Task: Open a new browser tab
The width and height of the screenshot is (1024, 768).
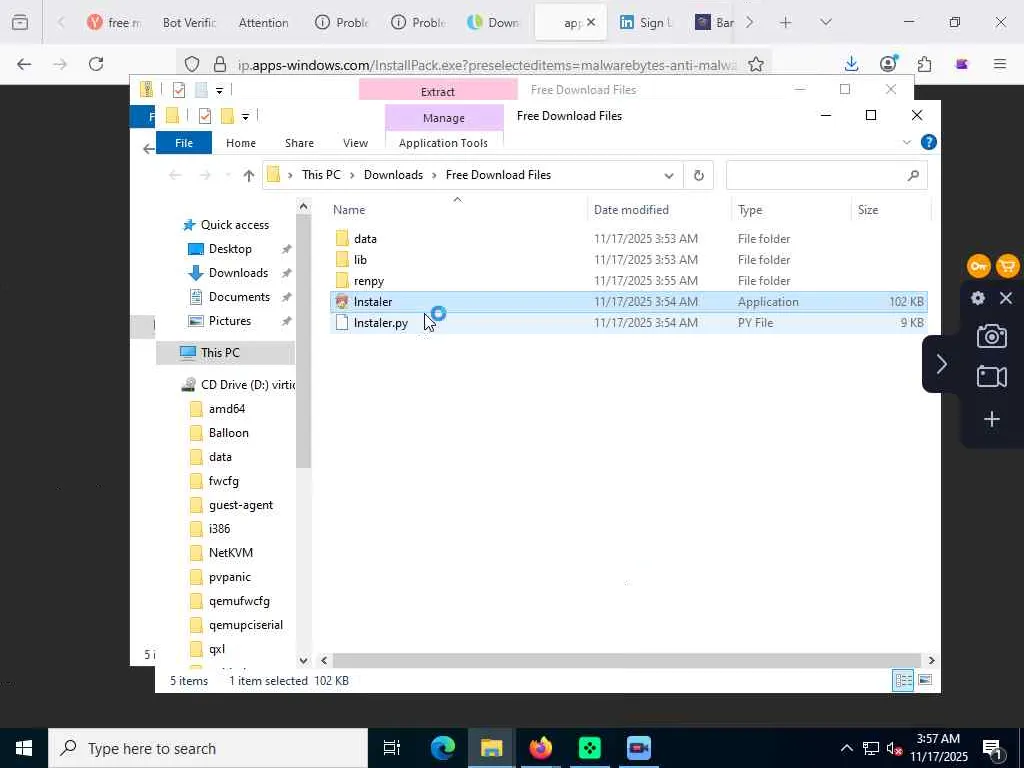Action: point(786,23)
